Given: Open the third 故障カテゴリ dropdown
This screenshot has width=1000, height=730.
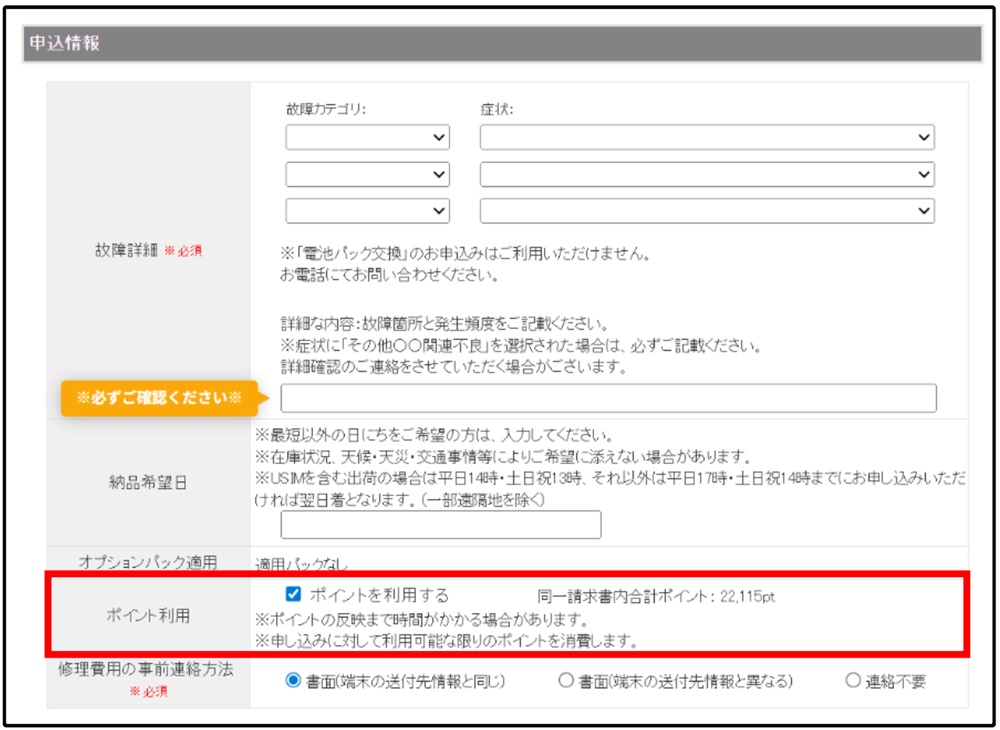Looking at the screenshot, I should pos(366,210).
